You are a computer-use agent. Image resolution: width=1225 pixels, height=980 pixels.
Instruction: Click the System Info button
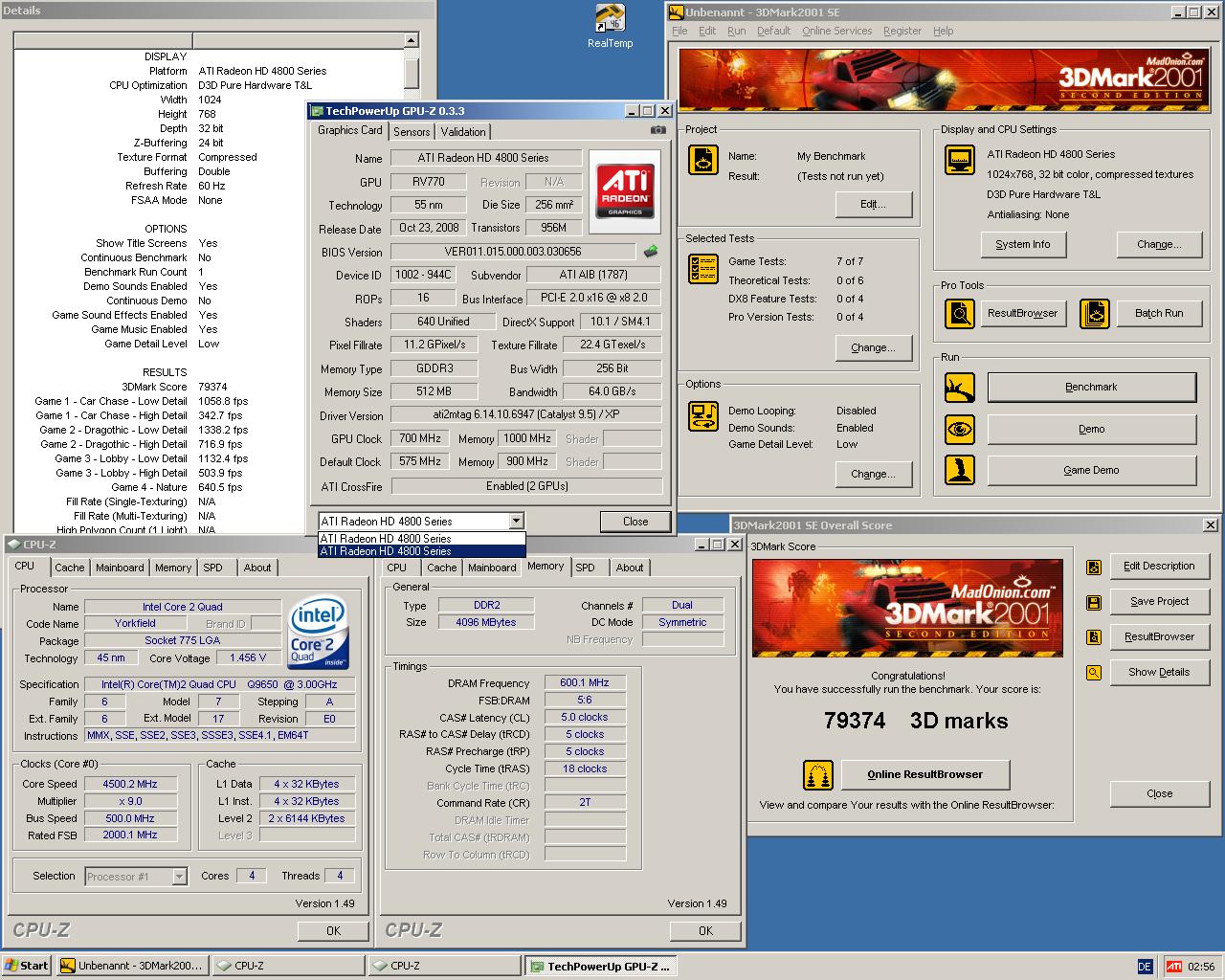click(1023, 244)
